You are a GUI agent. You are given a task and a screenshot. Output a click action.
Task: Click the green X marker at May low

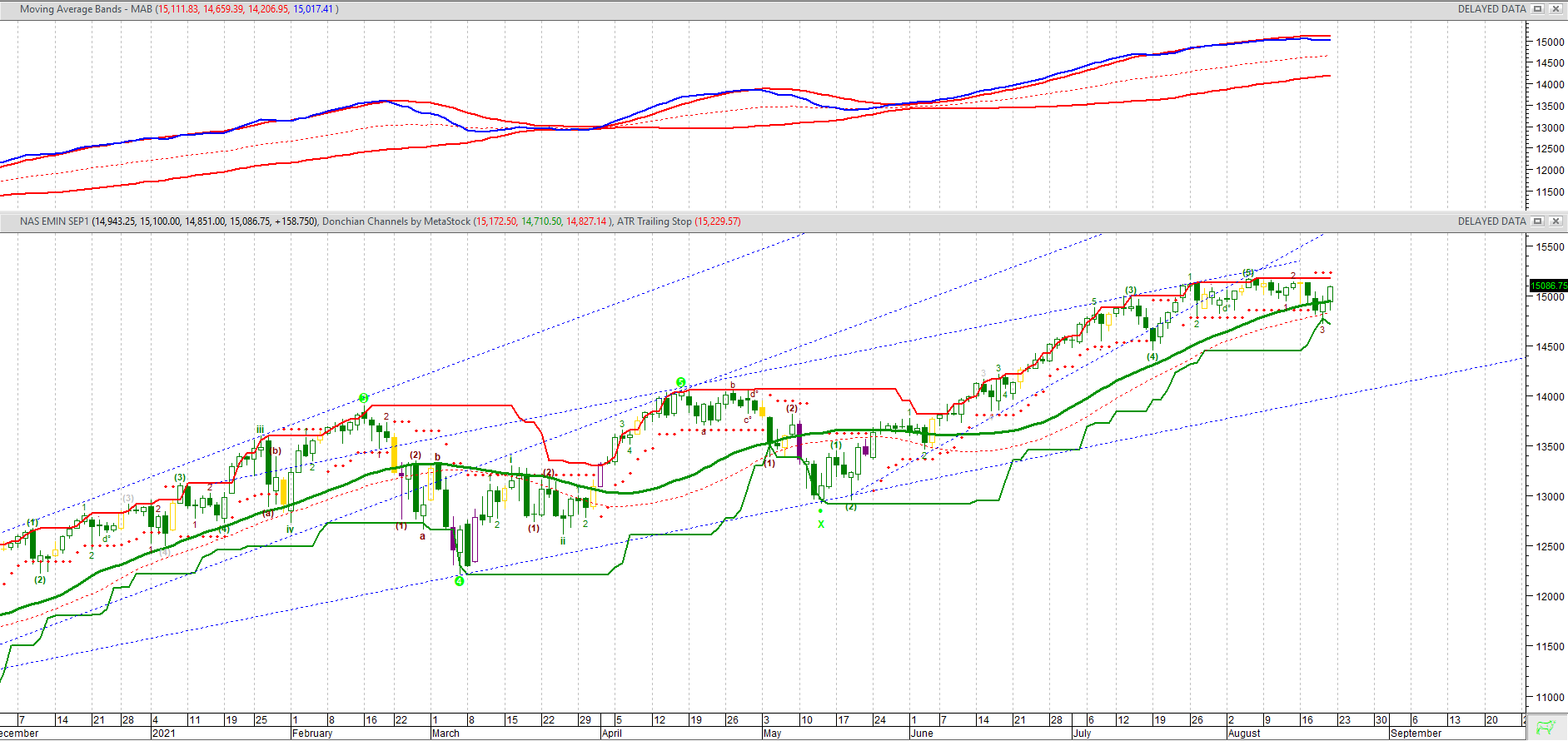[821, 525]
